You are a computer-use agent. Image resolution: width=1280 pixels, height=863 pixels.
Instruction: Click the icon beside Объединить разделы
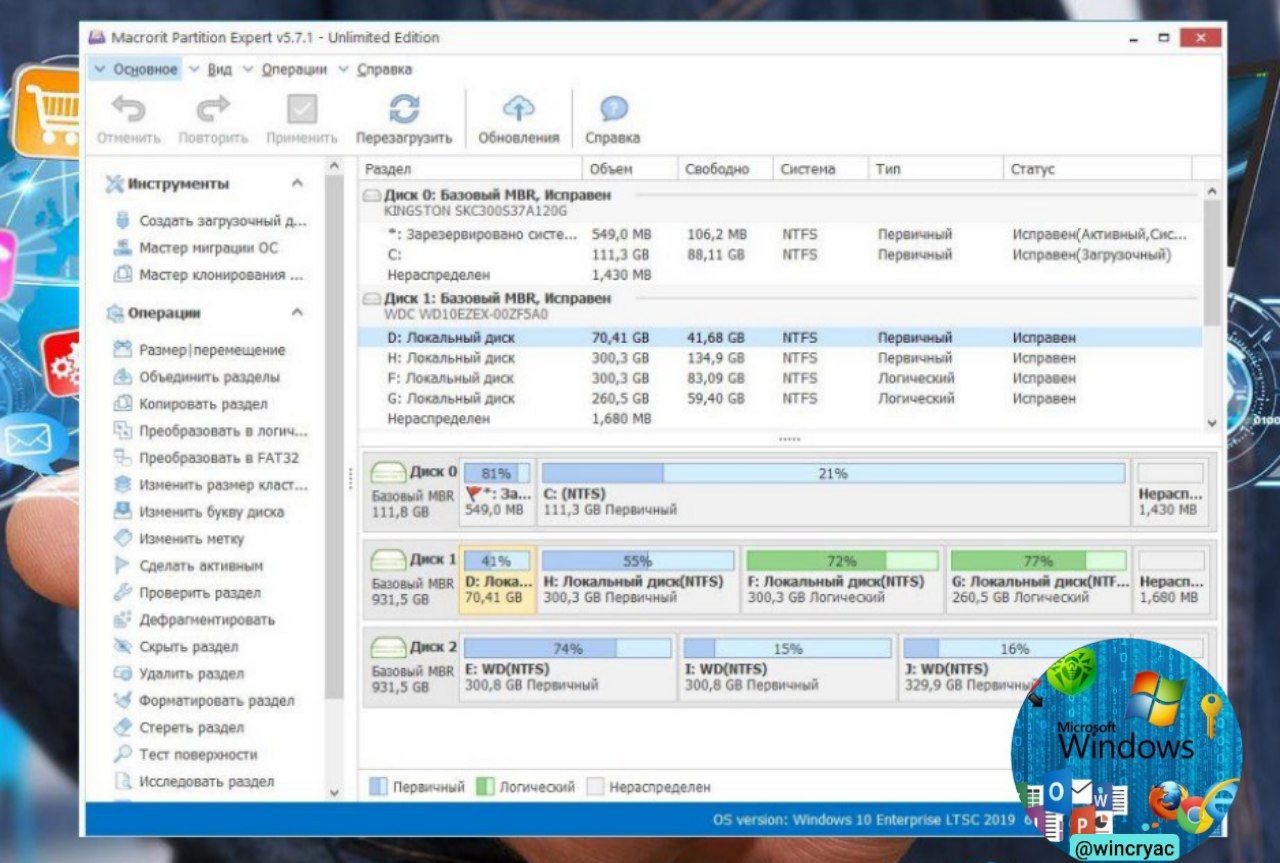click(123, 377)
